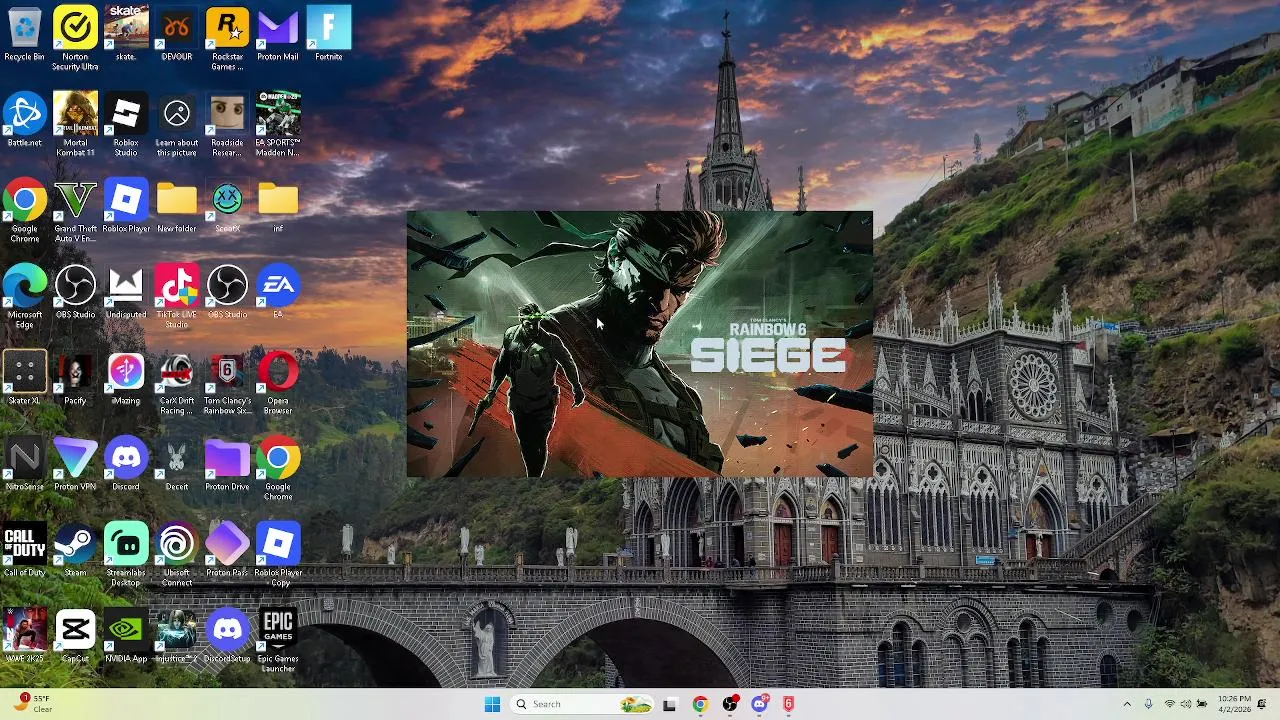The width and height of the screenshot is (1280, 720).
Task: Click the Learn about this picture icon
Action: 177,125
